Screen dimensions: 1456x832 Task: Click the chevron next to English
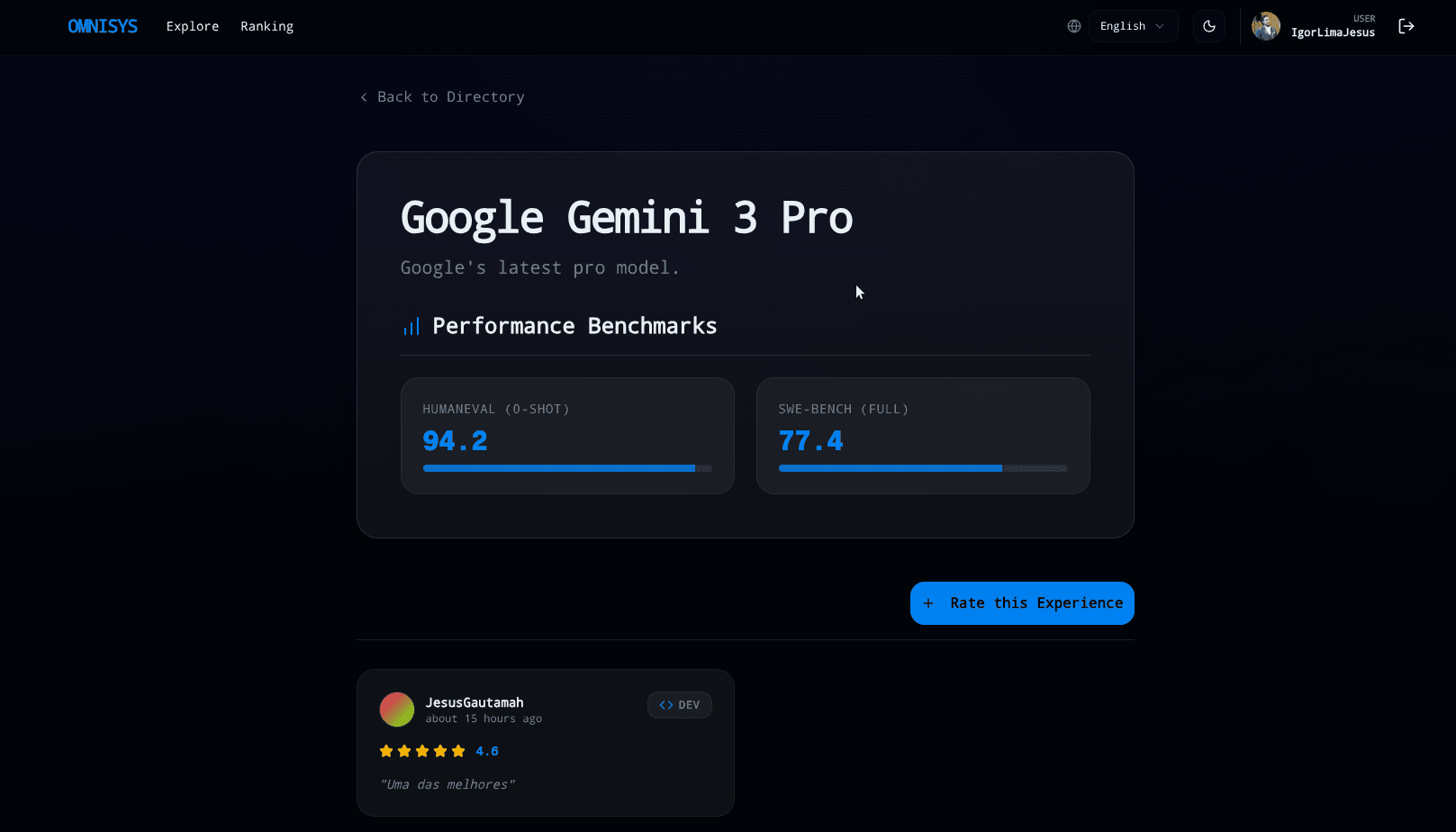pos(1162,26)
